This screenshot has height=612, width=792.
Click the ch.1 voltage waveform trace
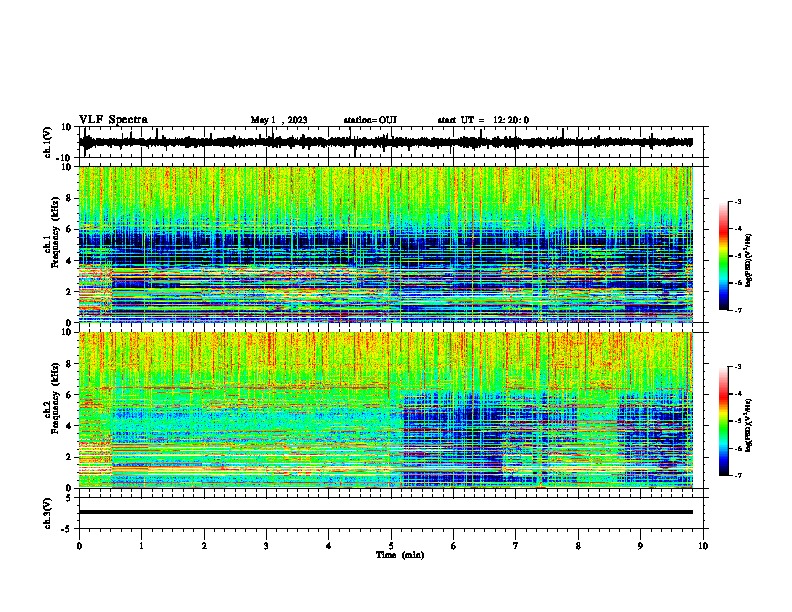tap(386, 142)
